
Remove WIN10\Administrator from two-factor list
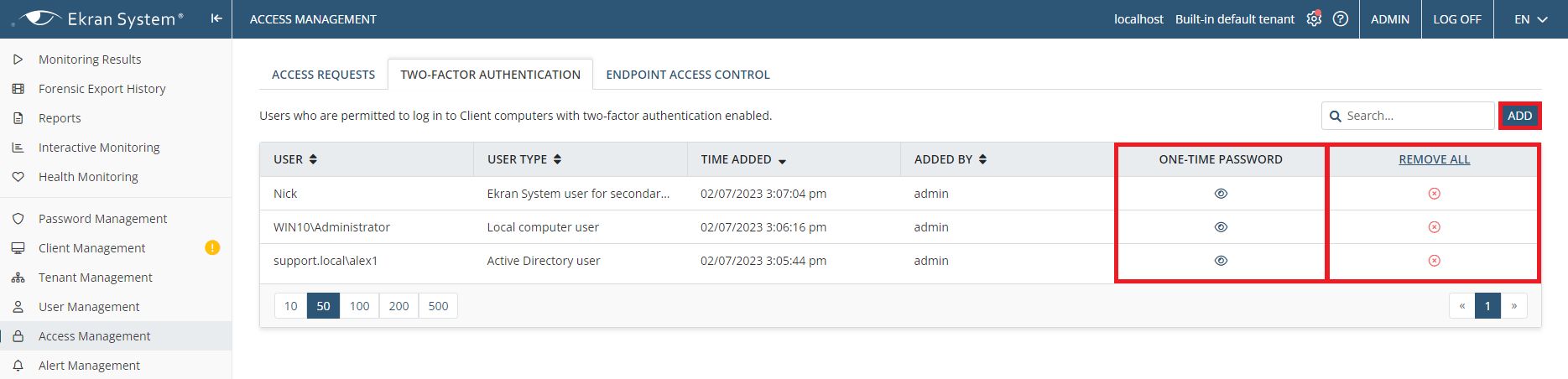pyautogui.click(x=1434, y=227)
